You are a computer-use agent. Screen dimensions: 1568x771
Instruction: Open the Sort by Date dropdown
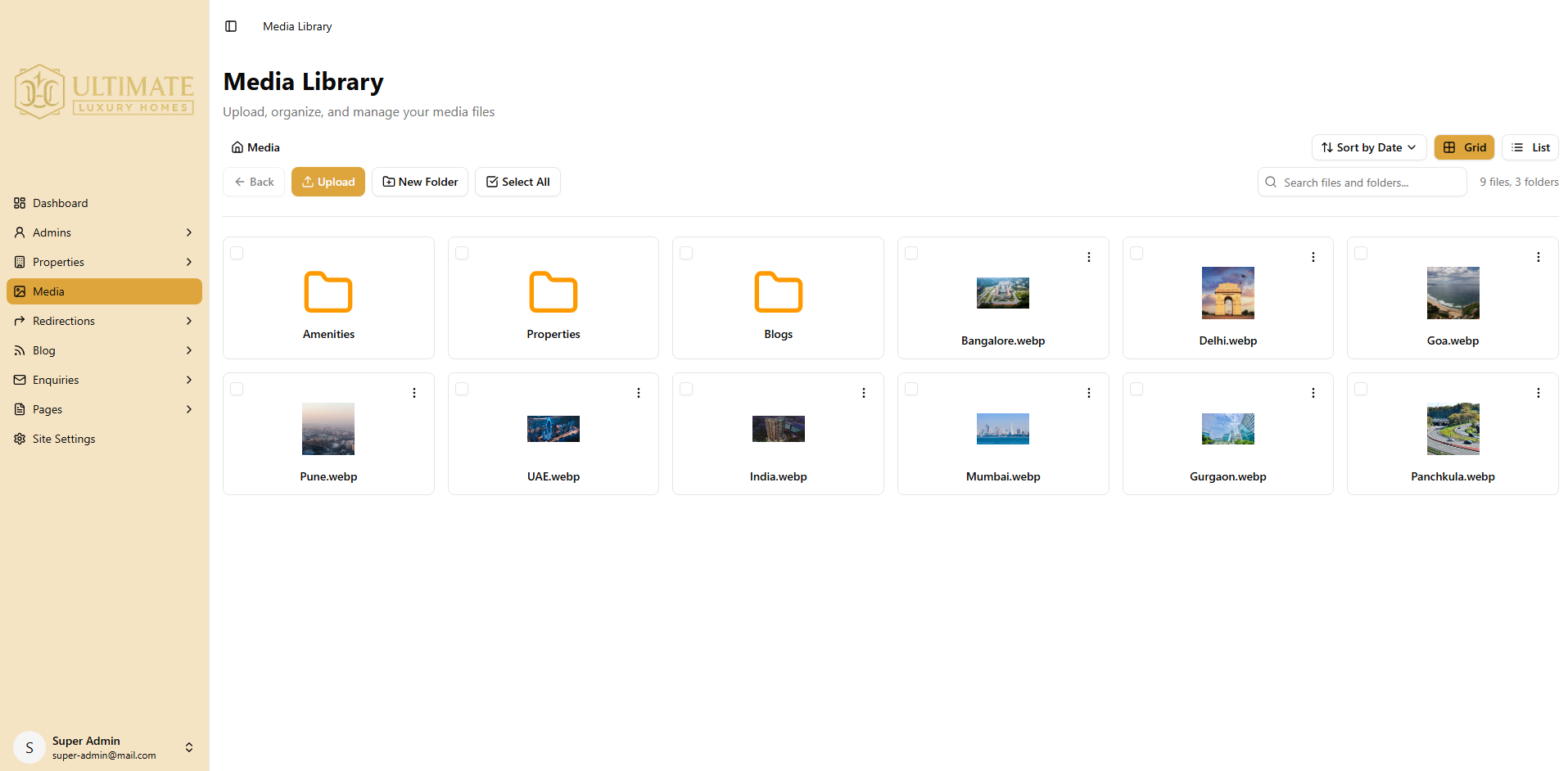click(1368, 147)
